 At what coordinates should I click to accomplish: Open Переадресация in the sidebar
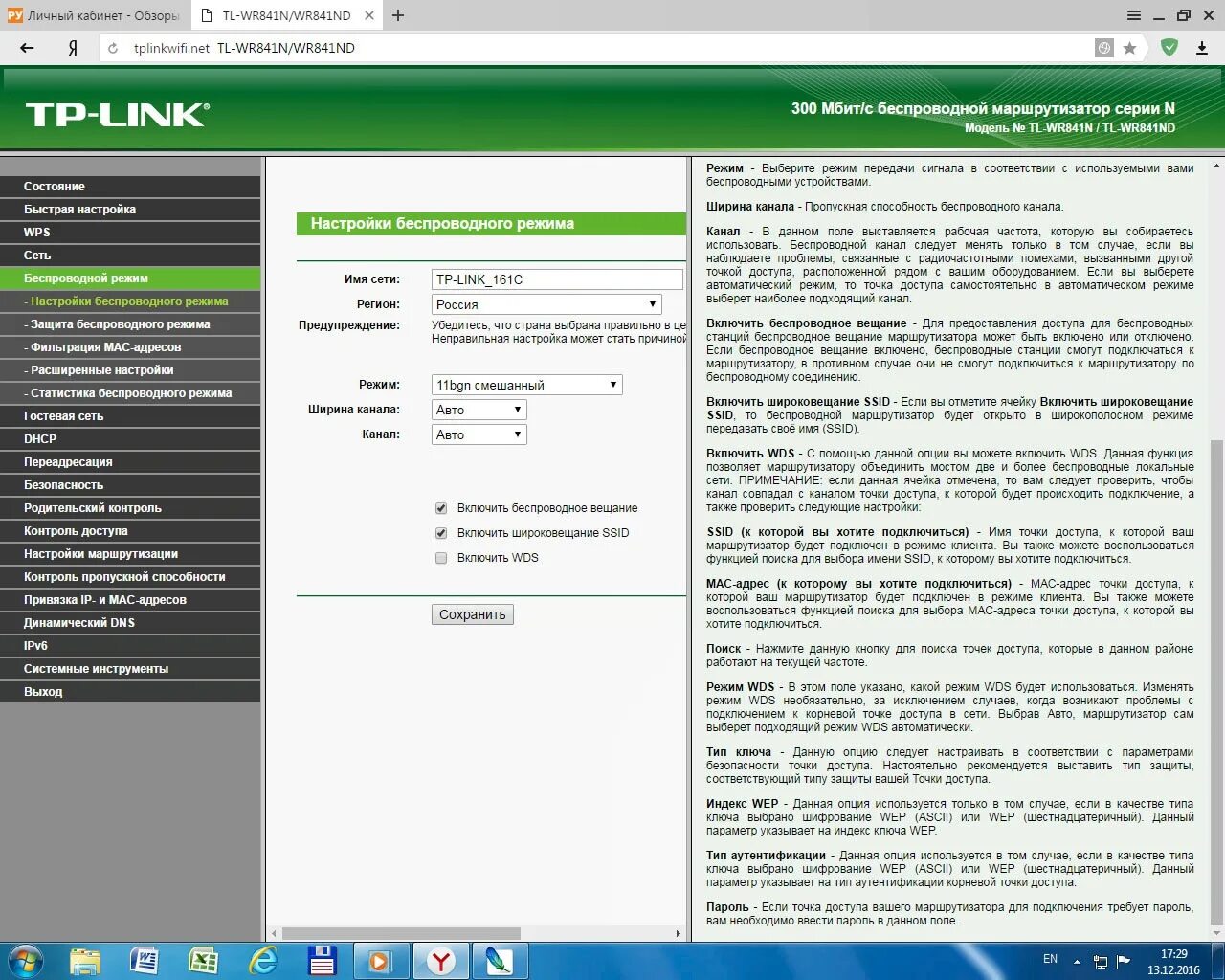click(130, 462)
